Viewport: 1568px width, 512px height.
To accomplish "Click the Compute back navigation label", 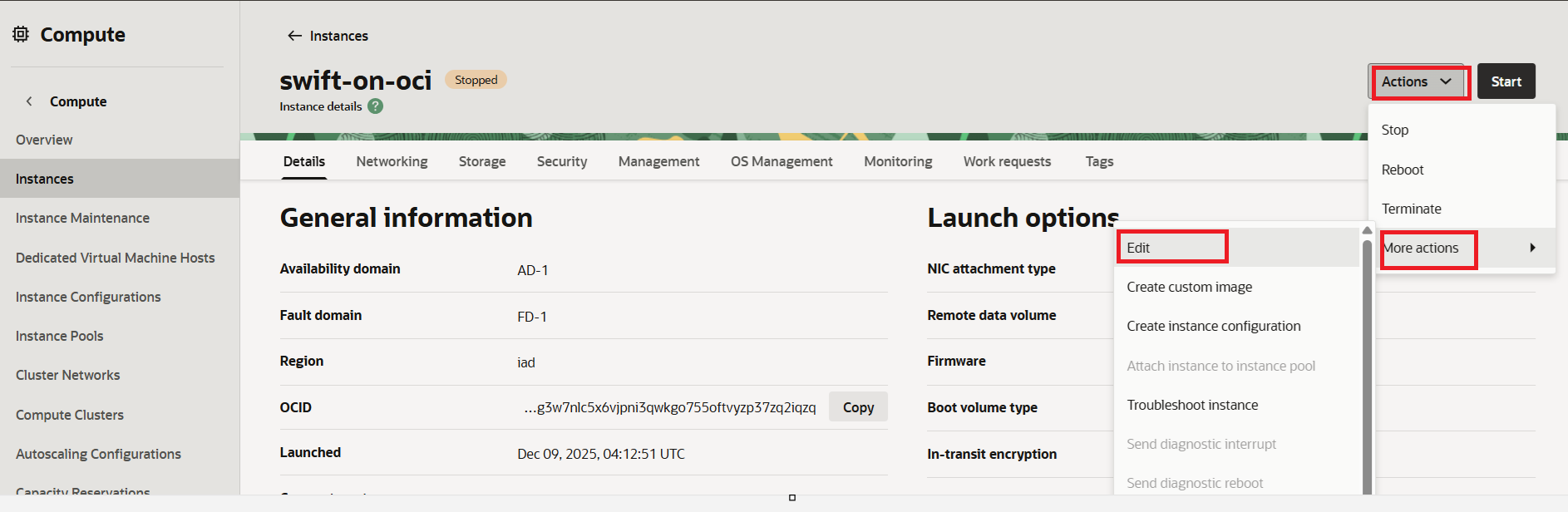I will pos(78,101).
